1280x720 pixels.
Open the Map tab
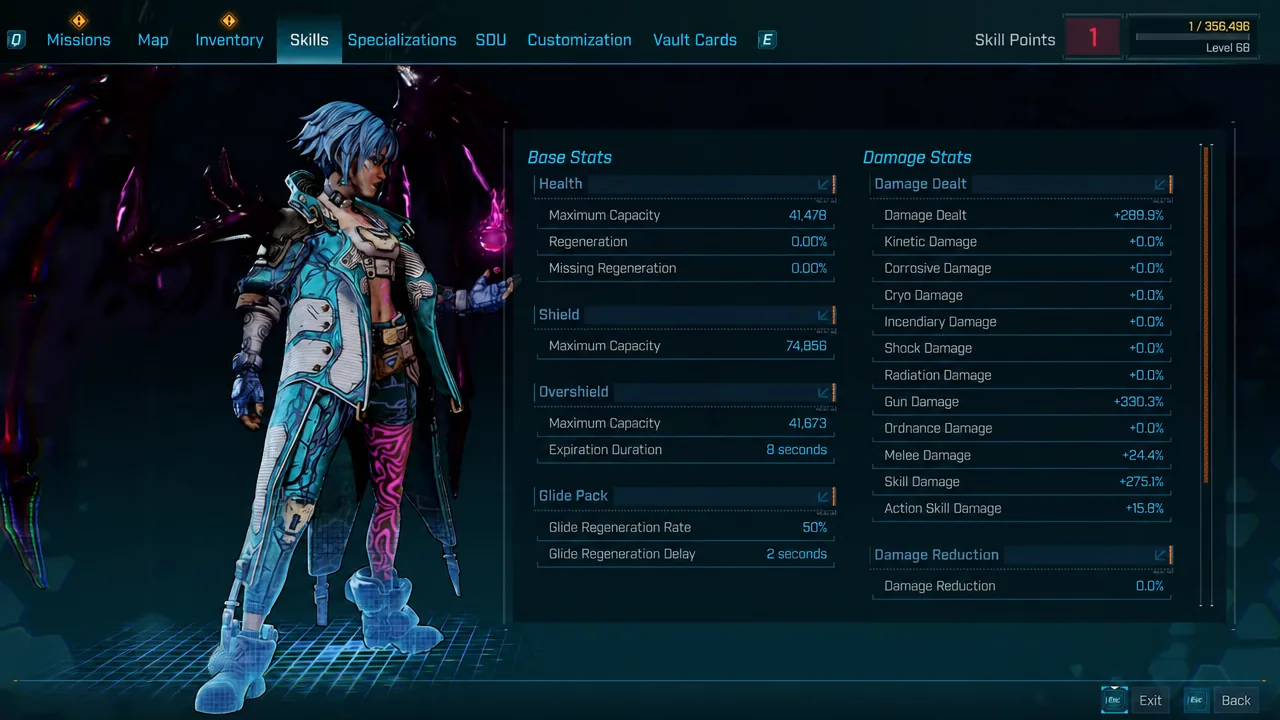[x=153, y=40]
